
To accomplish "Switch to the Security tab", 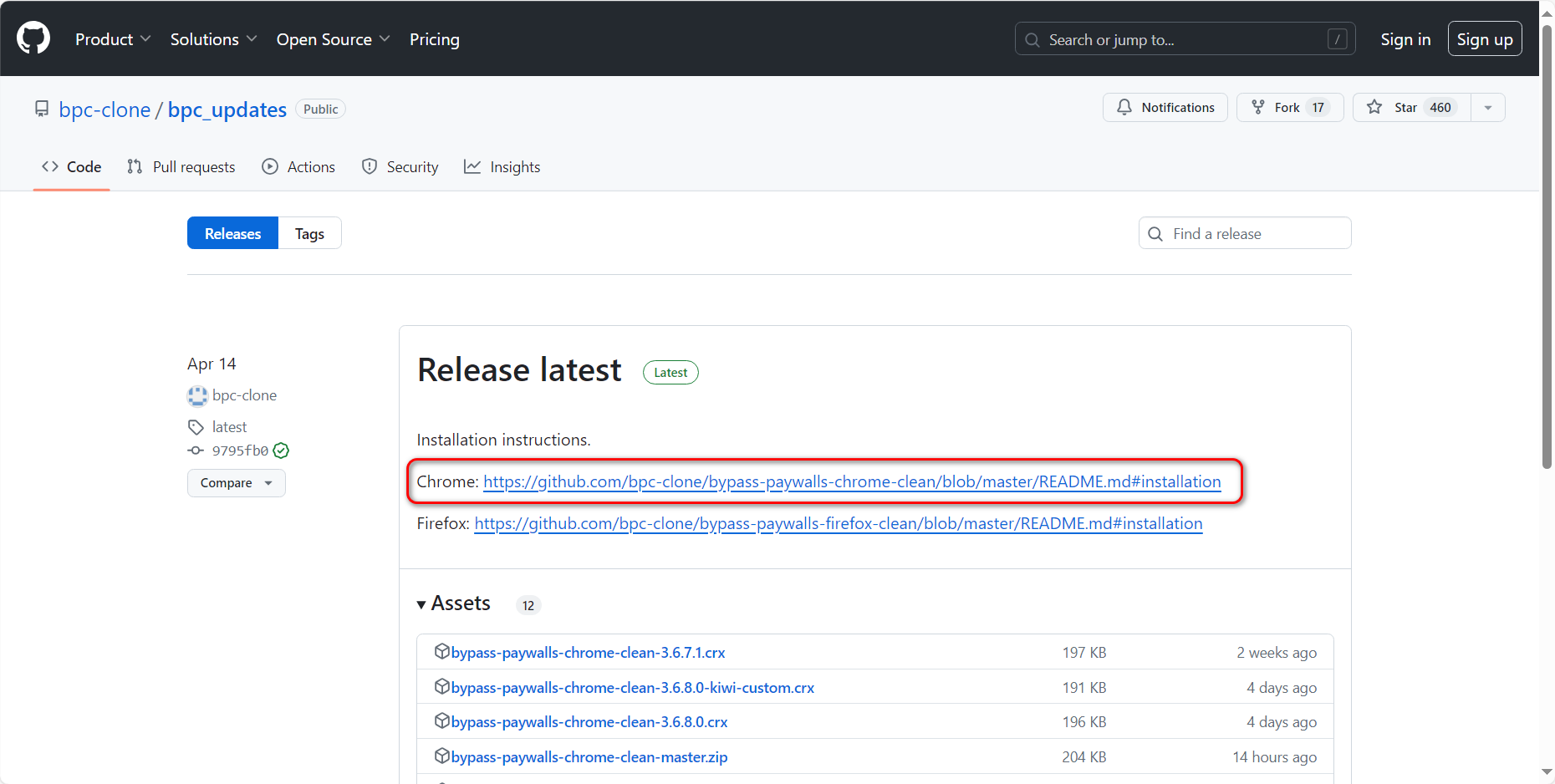I will (400, 166).
